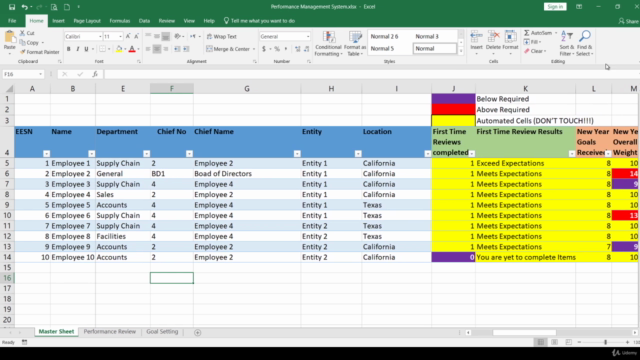Toggle bold formatting
640x360 pixels.
point(69,49)
